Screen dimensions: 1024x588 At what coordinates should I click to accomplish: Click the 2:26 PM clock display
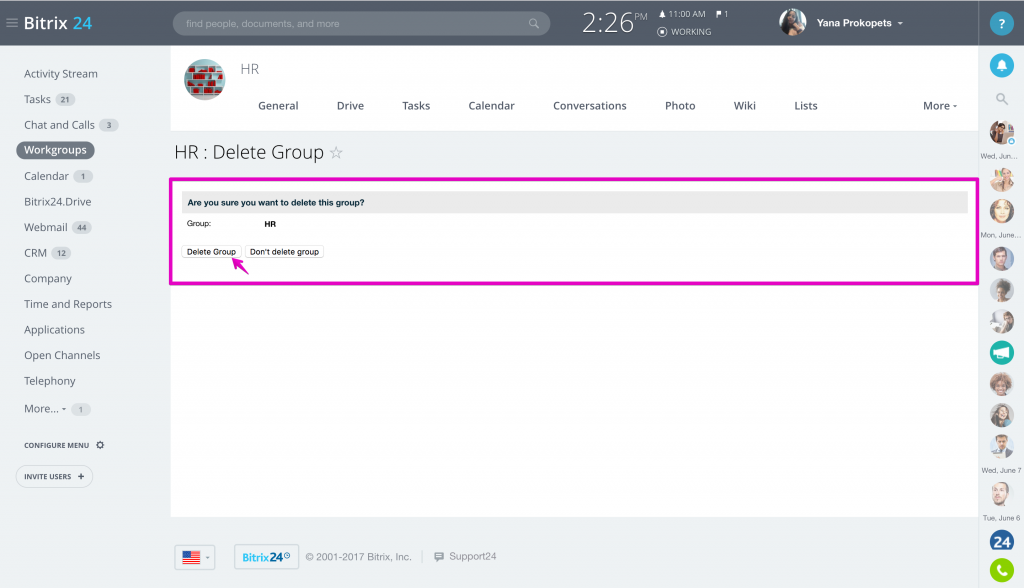[614, 23]
